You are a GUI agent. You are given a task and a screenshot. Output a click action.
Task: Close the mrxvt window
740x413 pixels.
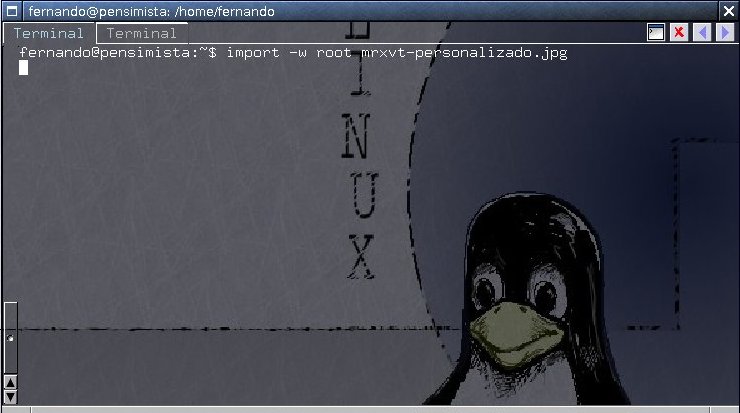click(729, 11)
